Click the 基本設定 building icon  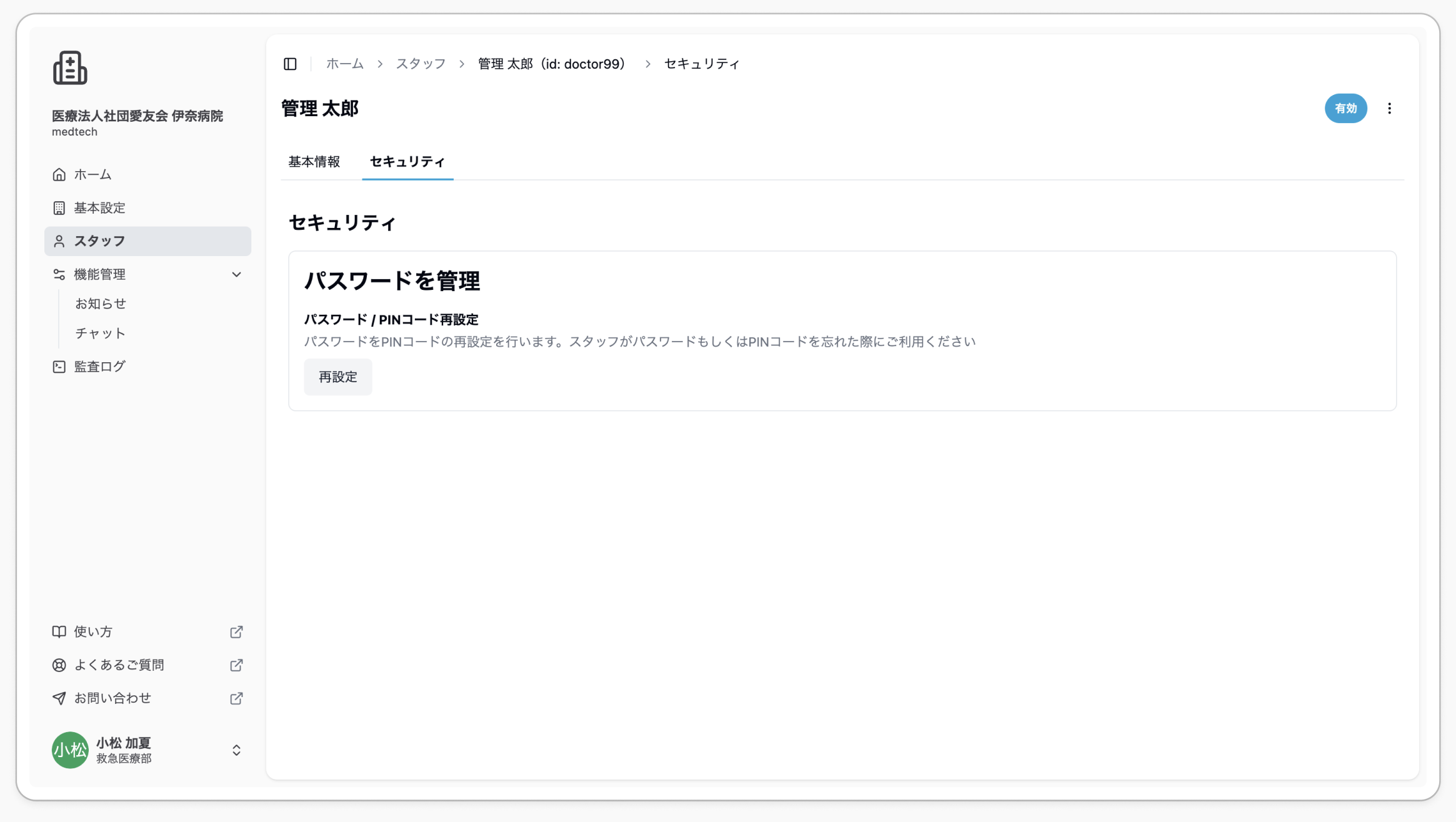click(59, 208)
